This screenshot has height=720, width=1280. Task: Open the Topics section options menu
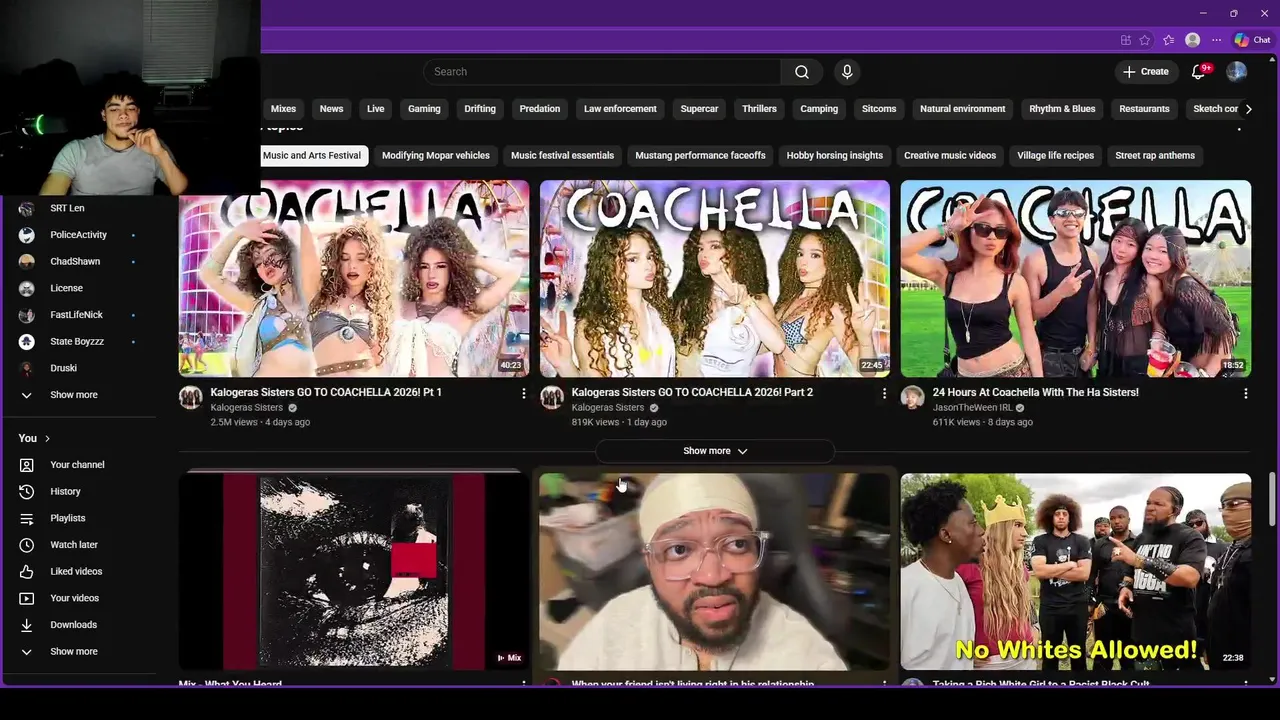pos(1239,128)
